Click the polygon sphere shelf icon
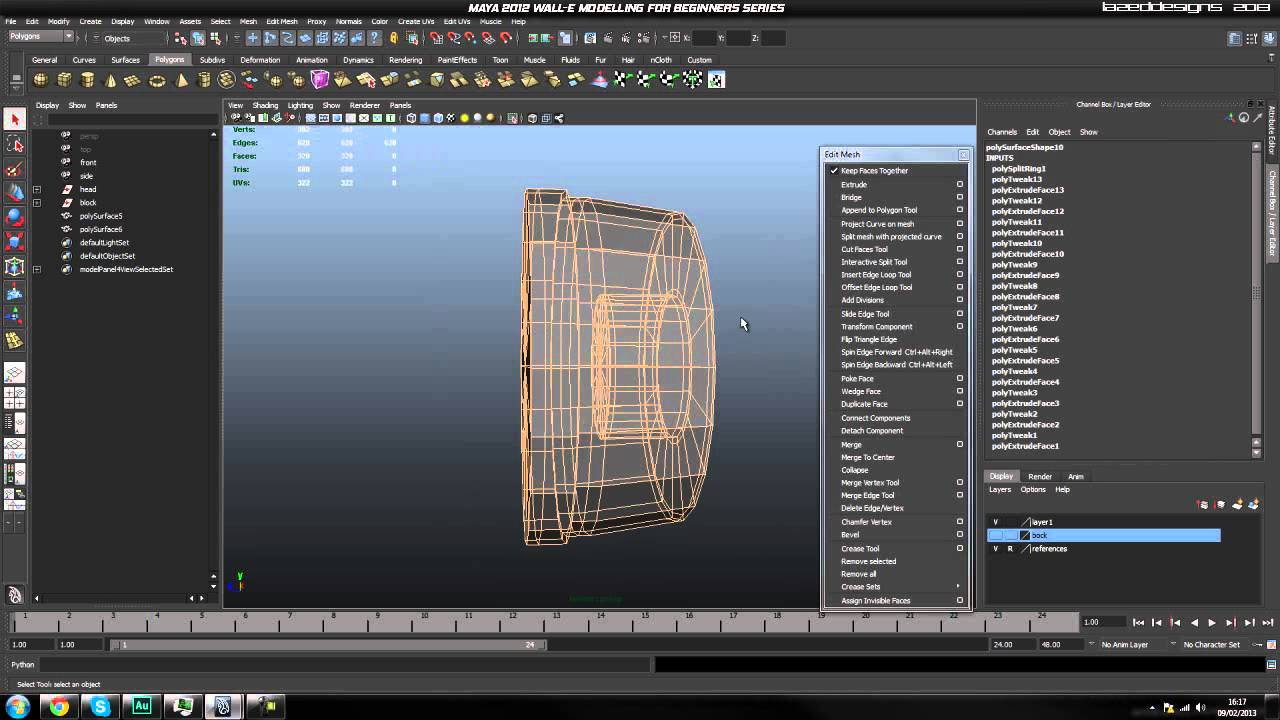 tap(41, 80)
